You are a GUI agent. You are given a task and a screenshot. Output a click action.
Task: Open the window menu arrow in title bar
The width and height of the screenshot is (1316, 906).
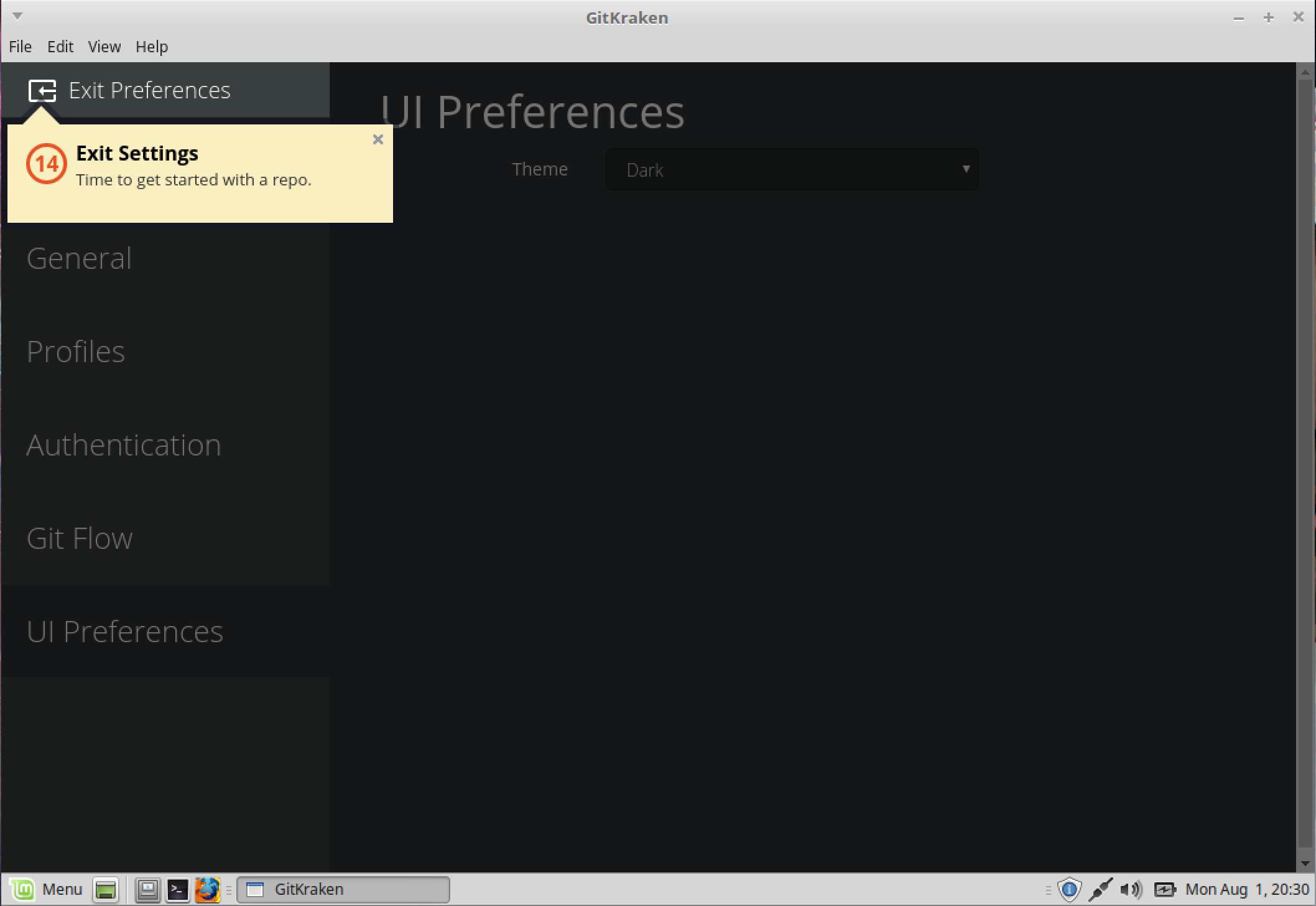pyautogui.click(x=17, y=16)
